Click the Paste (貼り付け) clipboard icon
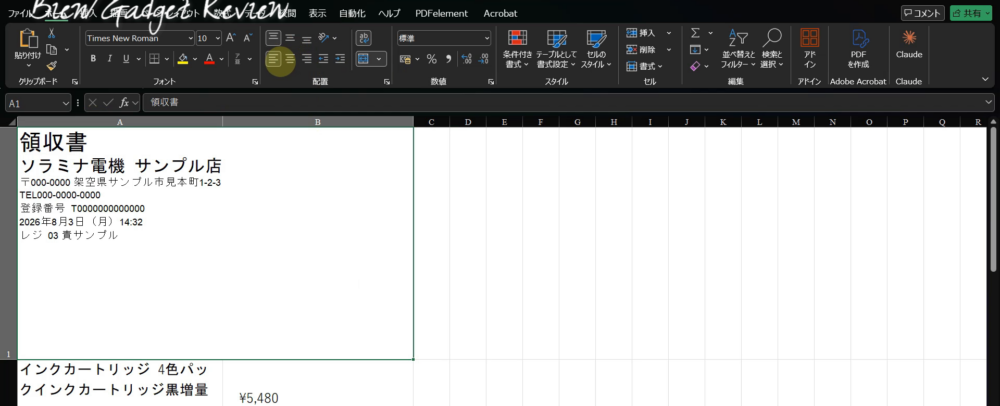This screenshot has height=406, width=1000. pyautogui.click(x=27, y=40)
